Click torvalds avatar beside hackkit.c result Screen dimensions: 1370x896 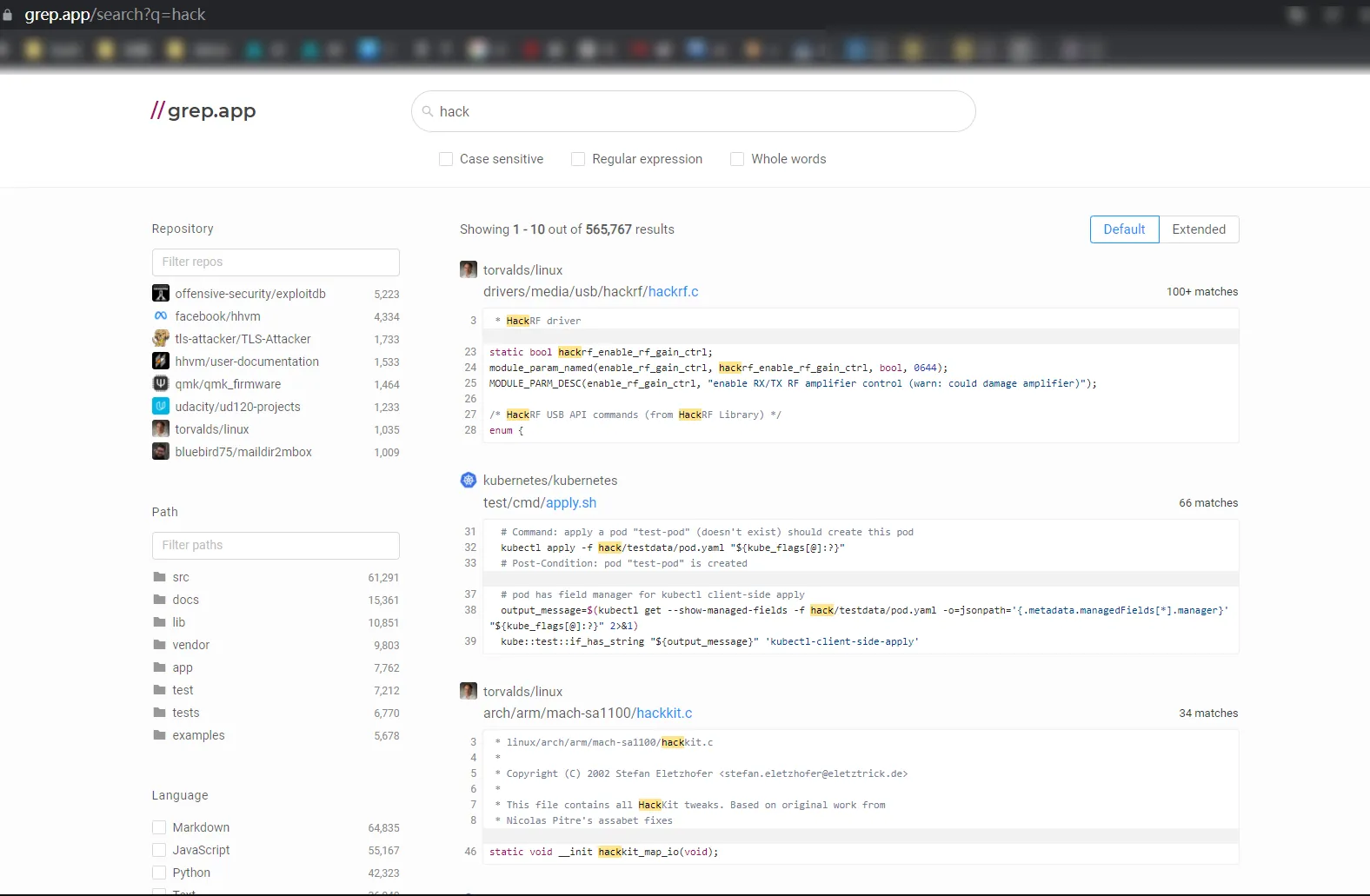pos(469,691)
